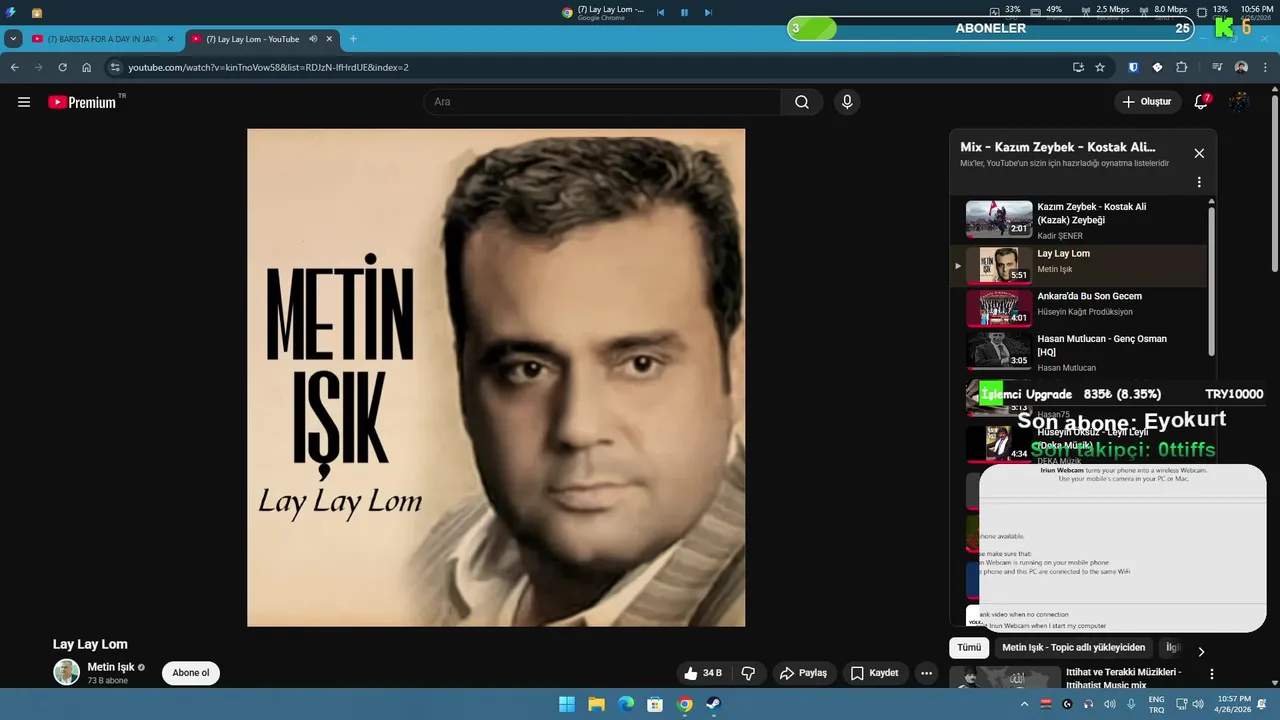Image resolution: width=1280 pixels, height=720 pixels.
Task: Show hidden system tray icons chevron
Action: coord(1024,704)
